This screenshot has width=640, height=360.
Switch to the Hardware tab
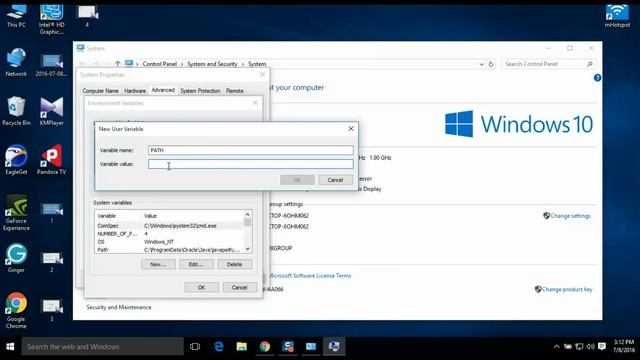click(x=135, y=91)
